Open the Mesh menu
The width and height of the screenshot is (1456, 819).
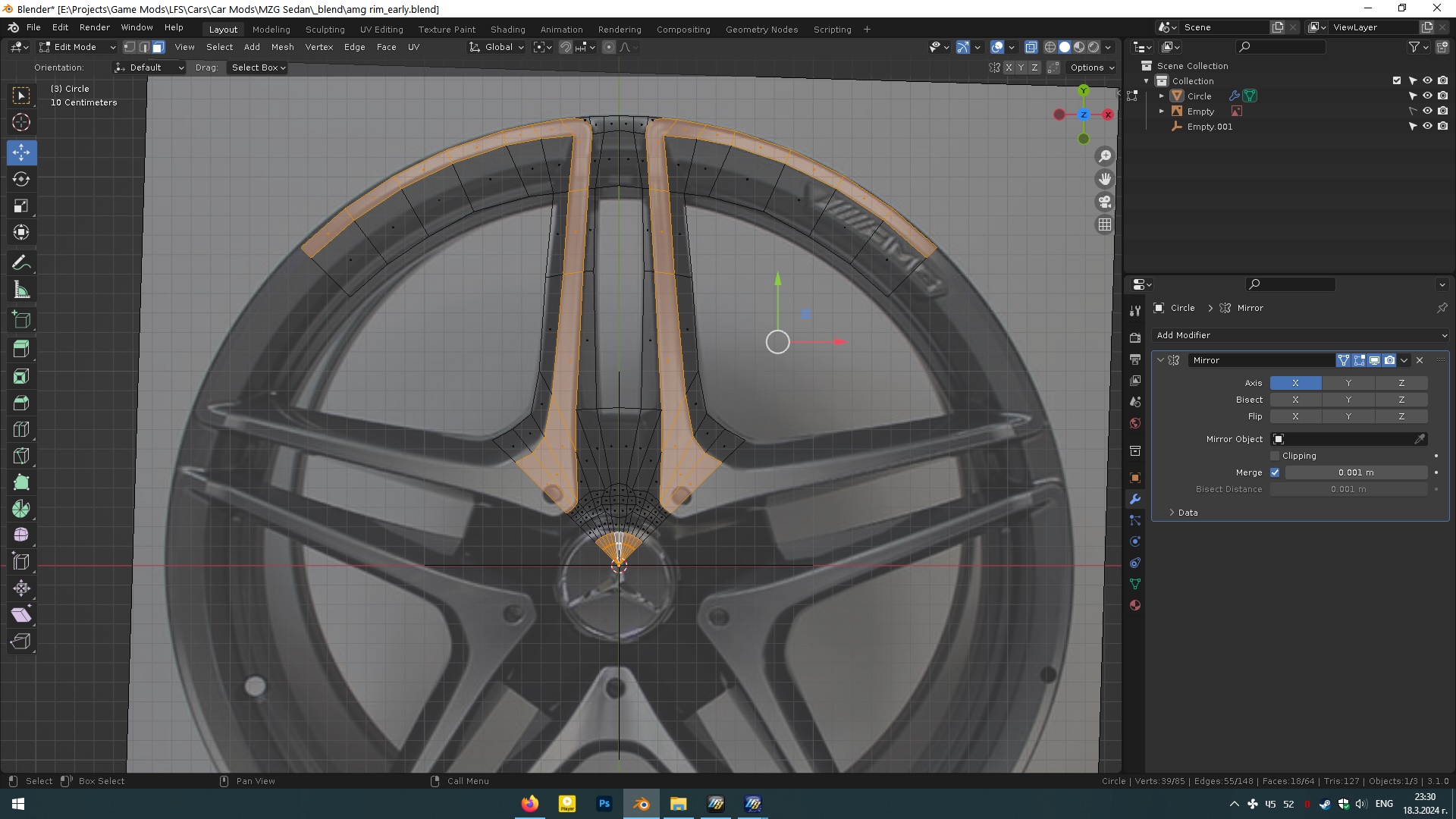coord(282,47)
